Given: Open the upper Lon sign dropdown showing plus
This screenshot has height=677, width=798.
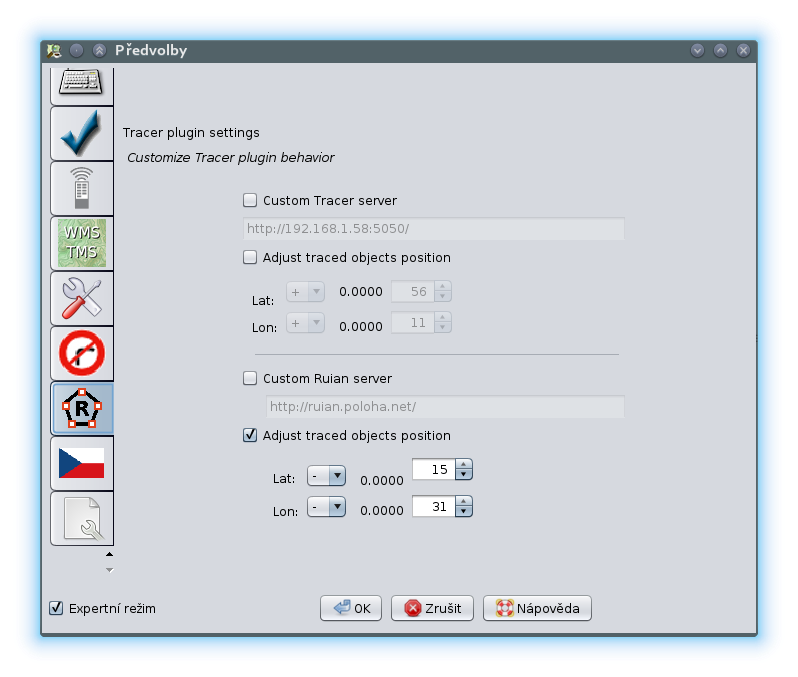Looking at the screenshot, I should tap(305, 323).
